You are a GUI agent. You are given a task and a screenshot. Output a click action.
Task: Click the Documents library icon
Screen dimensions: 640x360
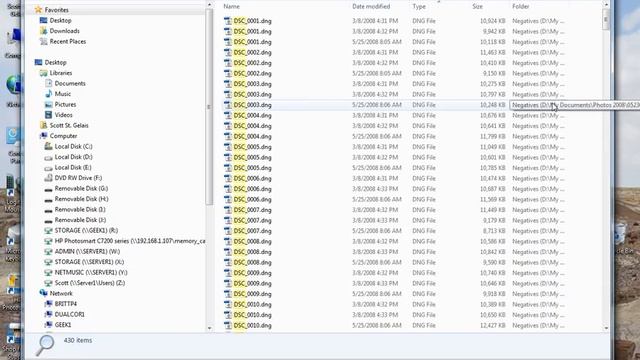click(x=49, y=83)
